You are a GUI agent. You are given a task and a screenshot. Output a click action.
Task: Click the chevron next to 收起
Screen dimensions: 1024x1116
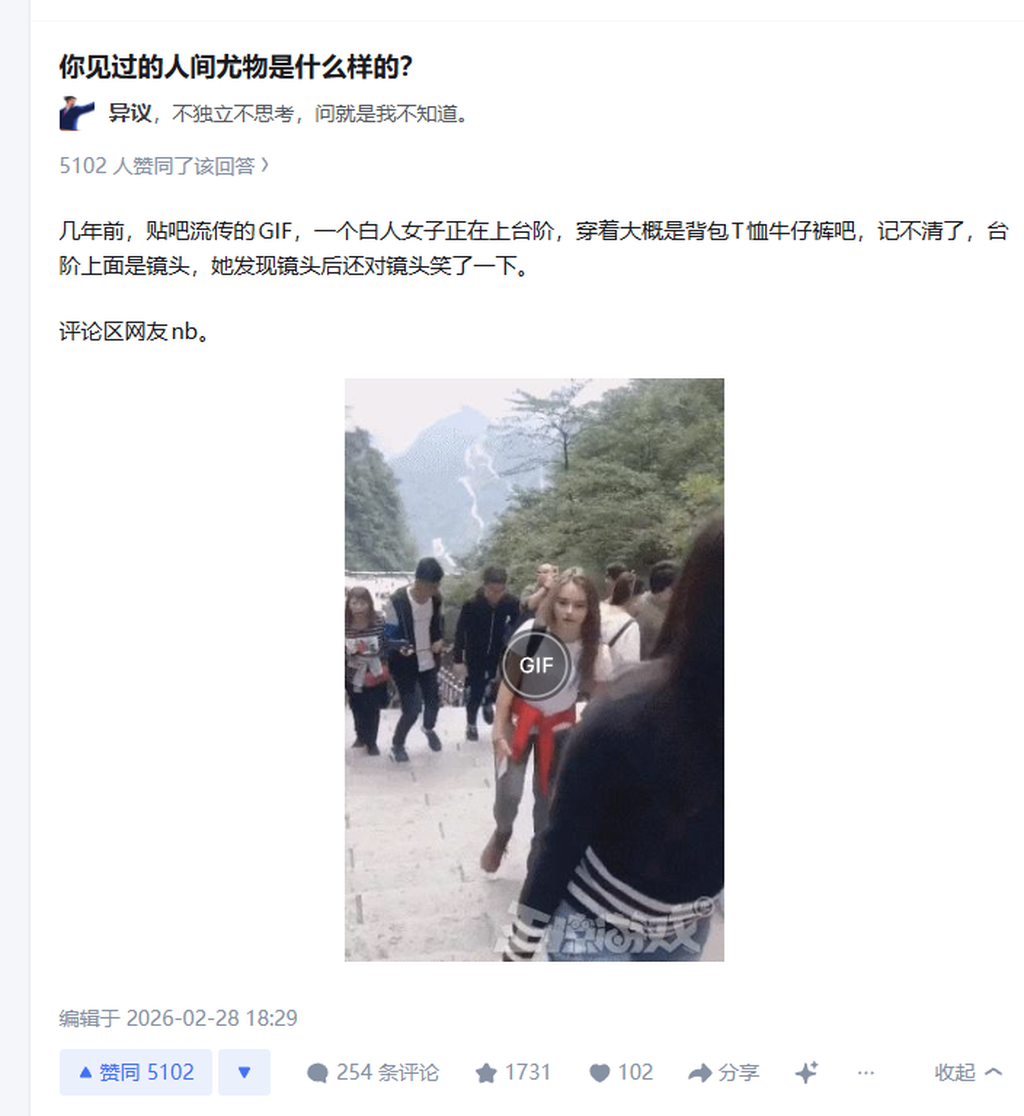click(994, 1072)
